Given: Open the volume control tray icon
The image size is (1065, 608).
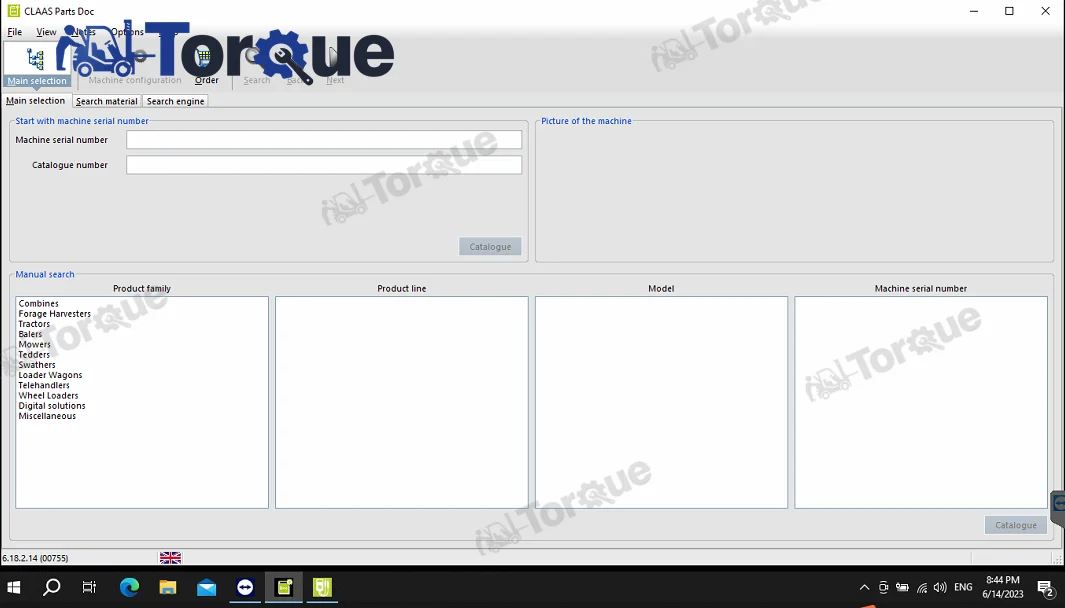Looking at the screenshot, I should (940, 588).
